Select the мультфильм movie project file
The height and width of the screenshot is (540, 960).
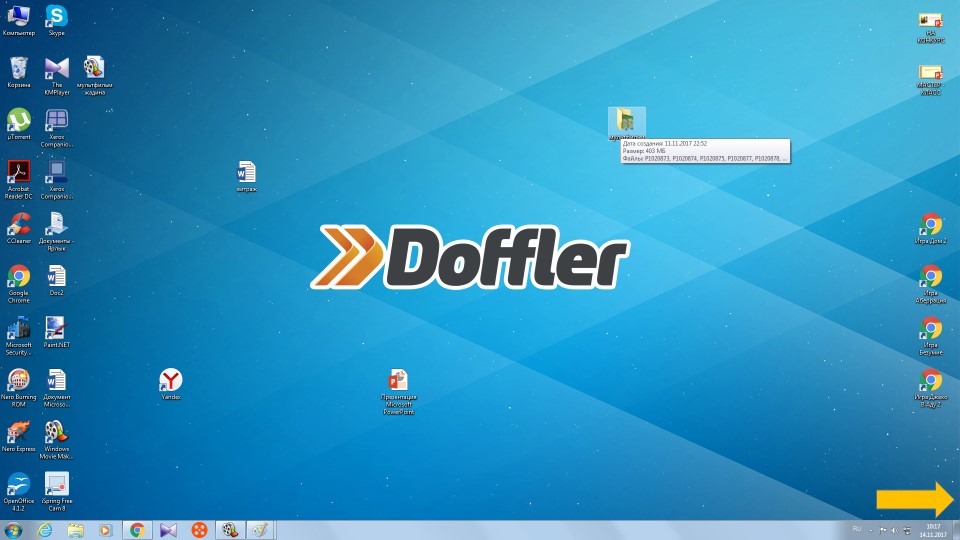(x=94, y=75)
